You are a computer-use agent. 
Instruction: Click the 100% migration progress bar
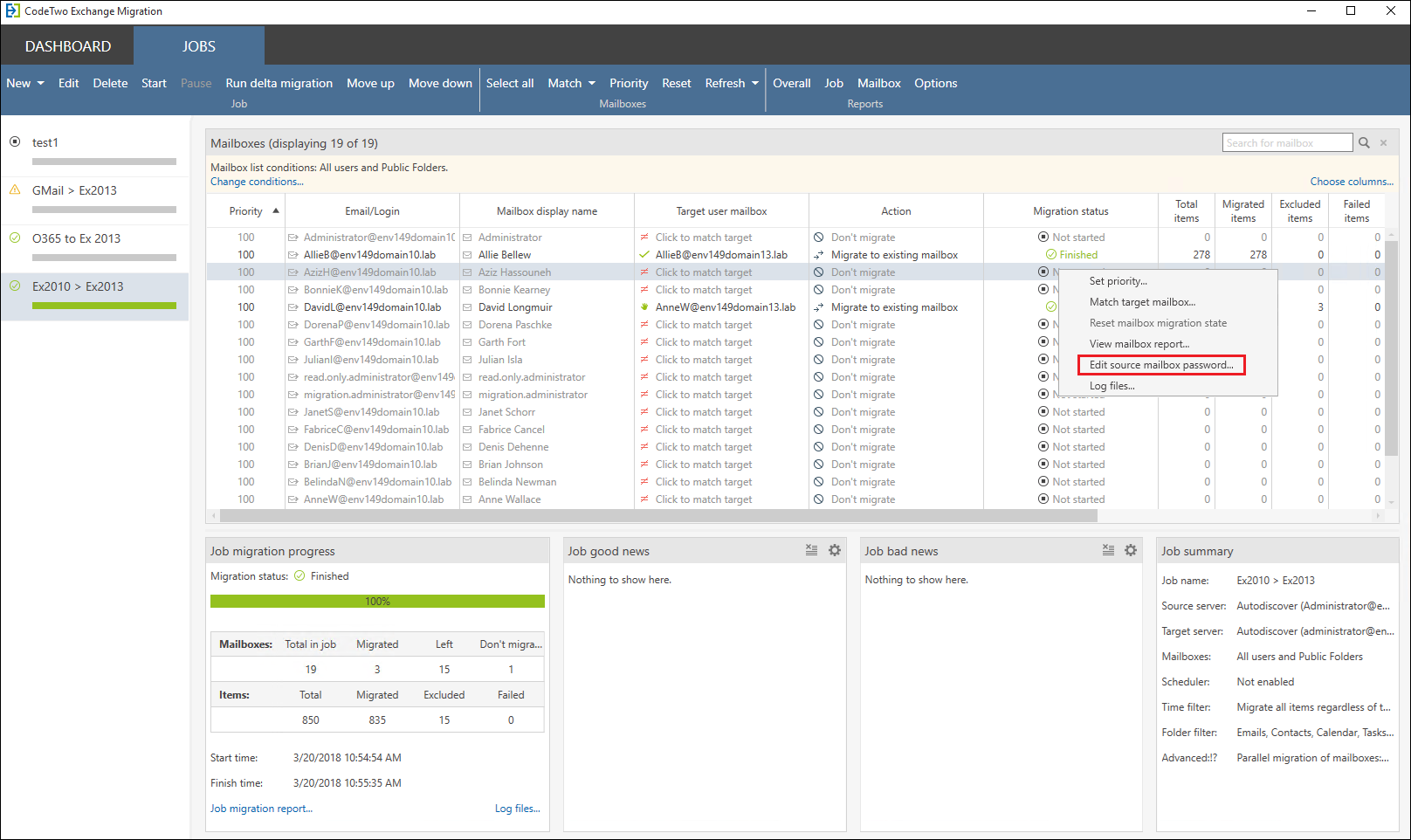coord(377,602)
